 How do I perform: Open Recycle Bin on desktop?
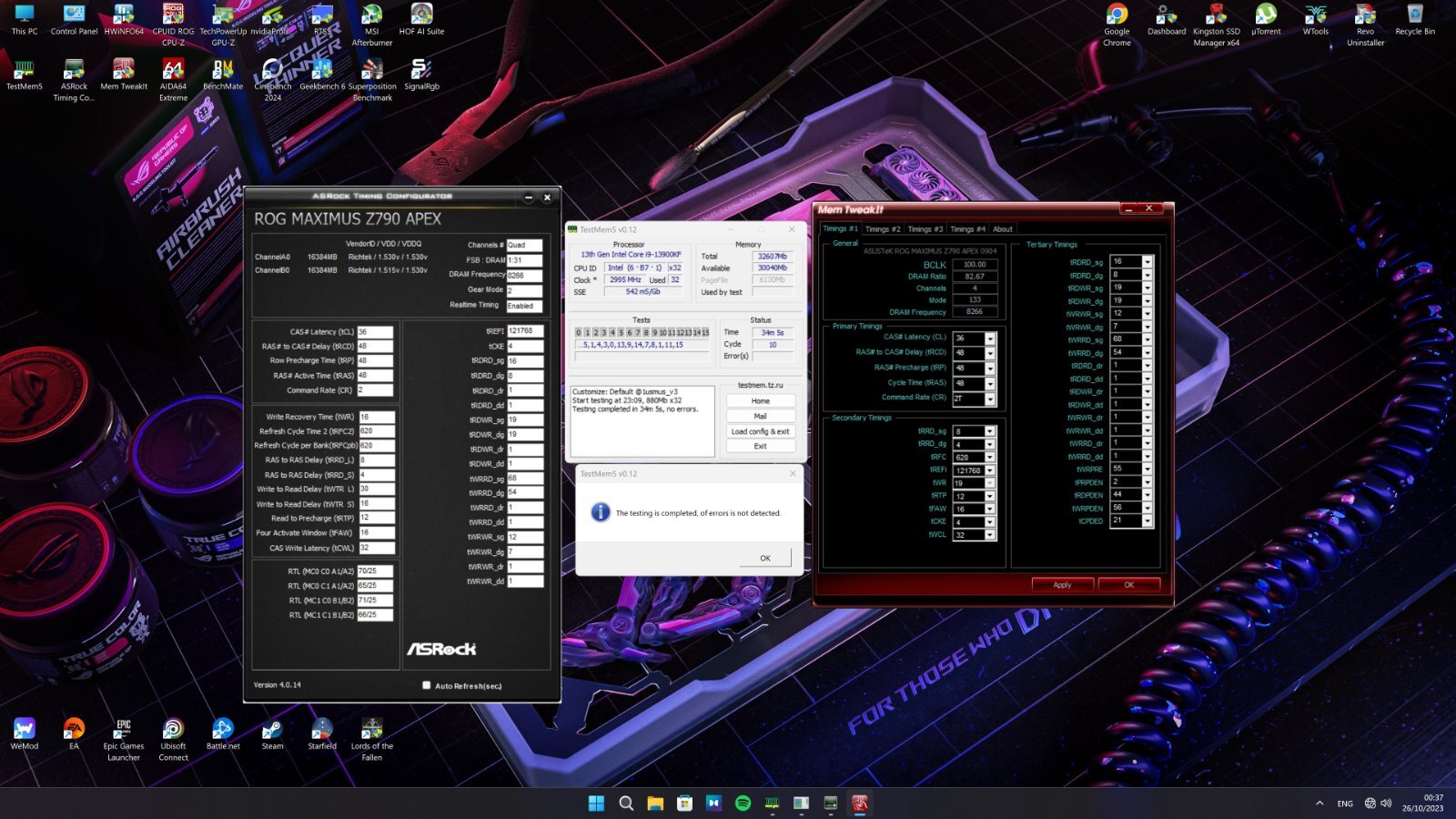point(1415,20)
